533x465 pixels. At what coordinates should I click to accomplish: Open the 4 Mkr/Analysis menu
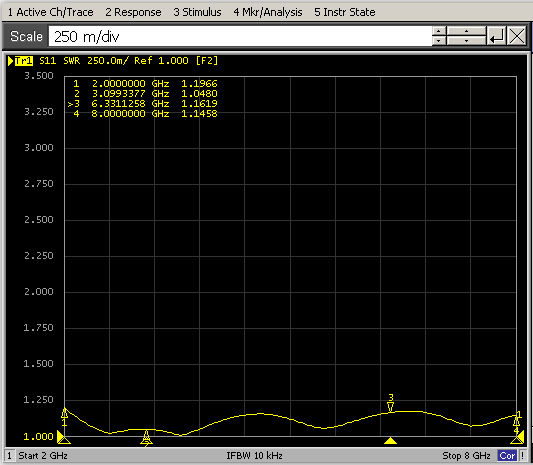pos(268,12)
